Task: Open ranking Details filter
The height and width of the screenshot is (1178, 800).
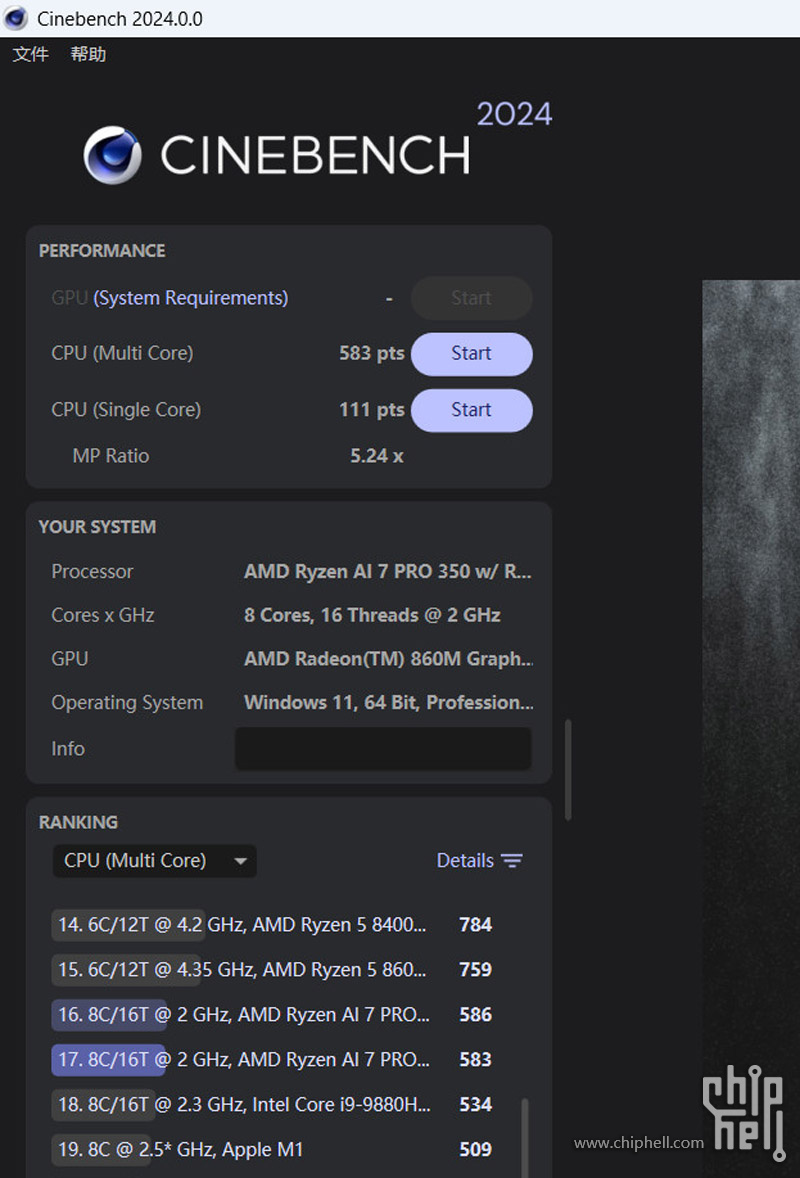Action: point(479,861)
